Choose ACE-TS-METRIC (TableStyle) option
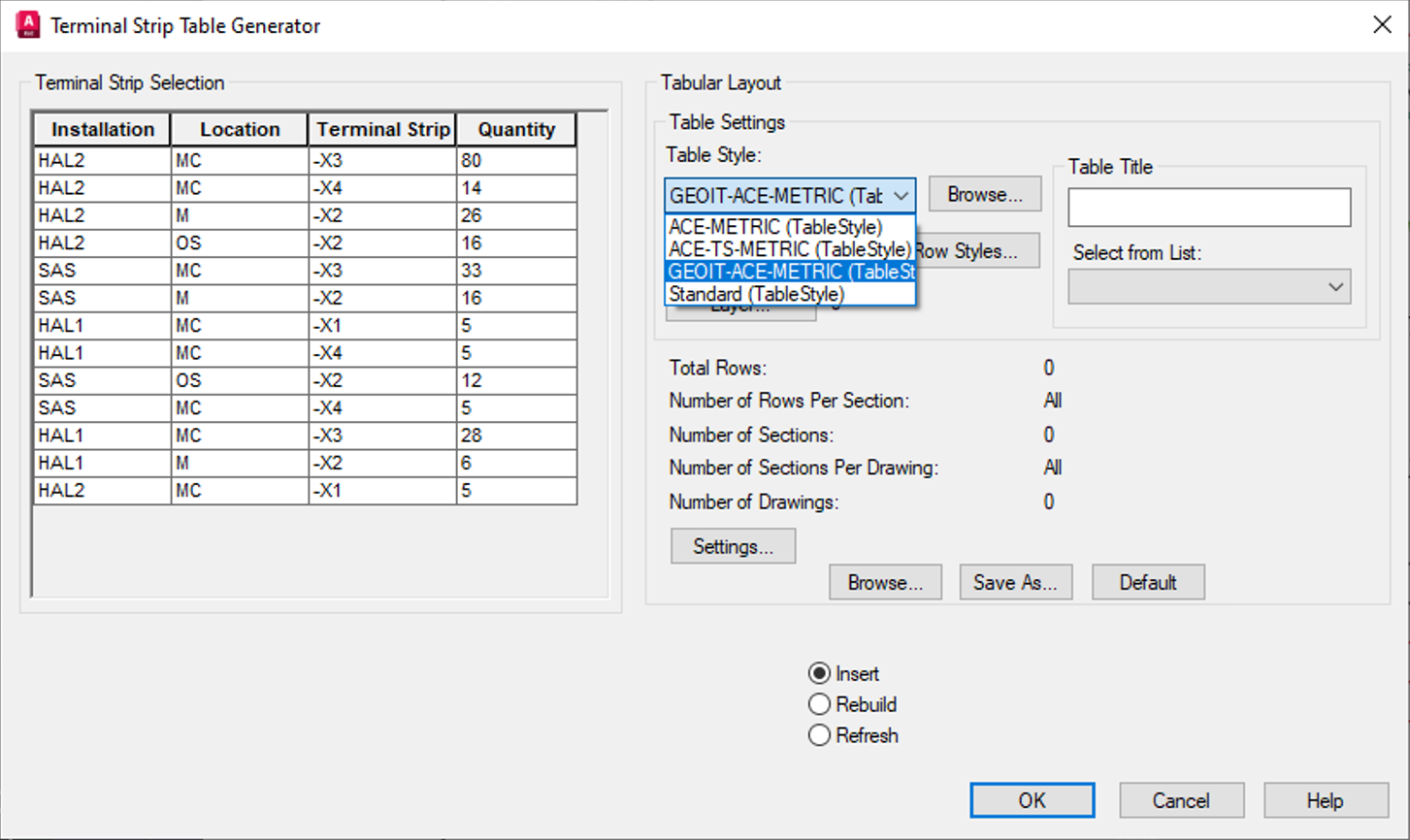 click(790, 249)
